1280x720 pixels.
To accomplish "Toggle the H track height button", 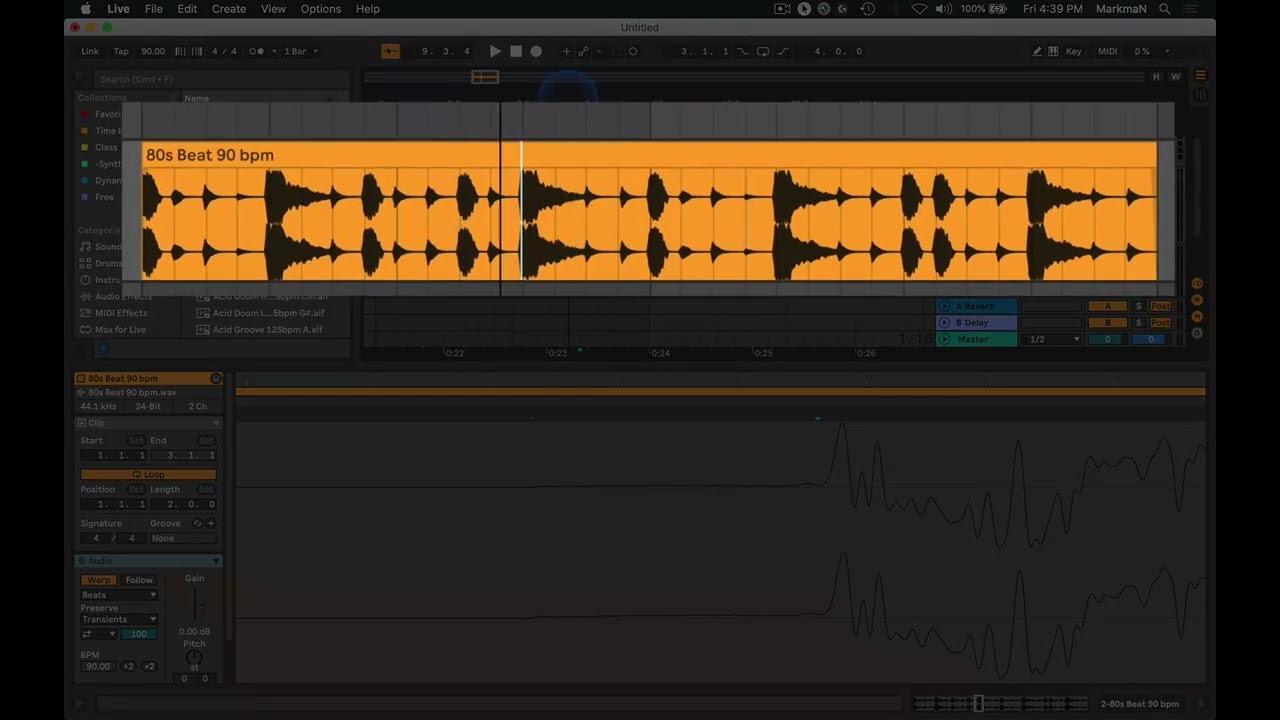I will [1156, 77].
